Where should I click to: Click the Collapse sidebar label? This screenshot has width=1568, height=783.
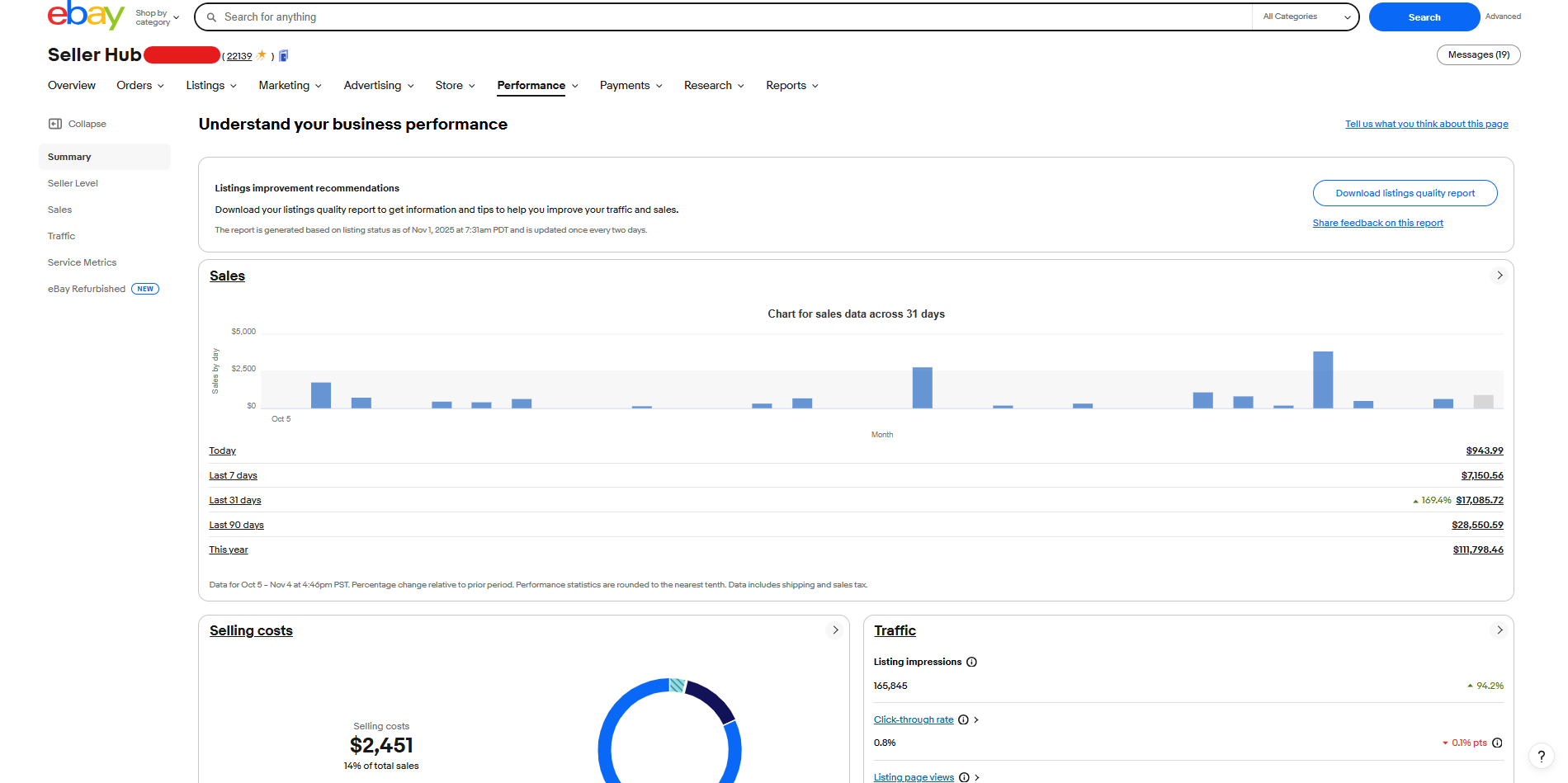[87, 124]
